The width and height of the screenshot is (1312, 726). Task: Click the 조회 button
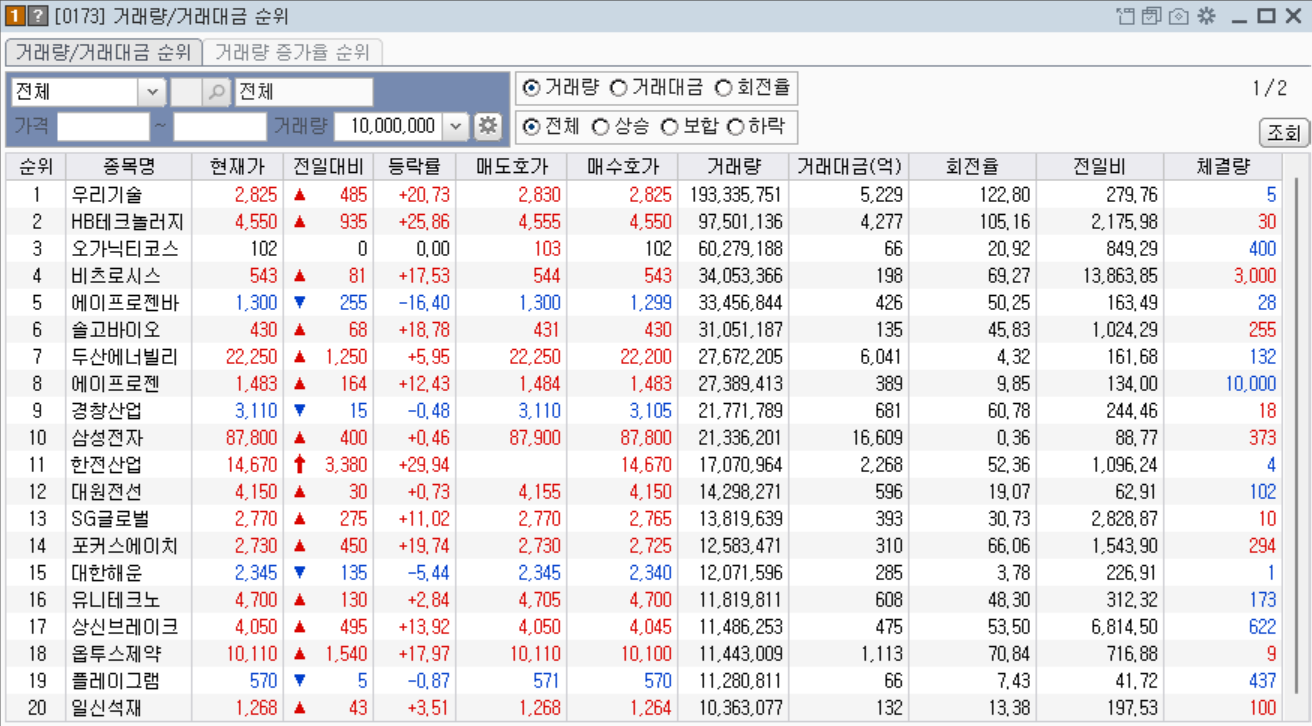pos(1284,132)
